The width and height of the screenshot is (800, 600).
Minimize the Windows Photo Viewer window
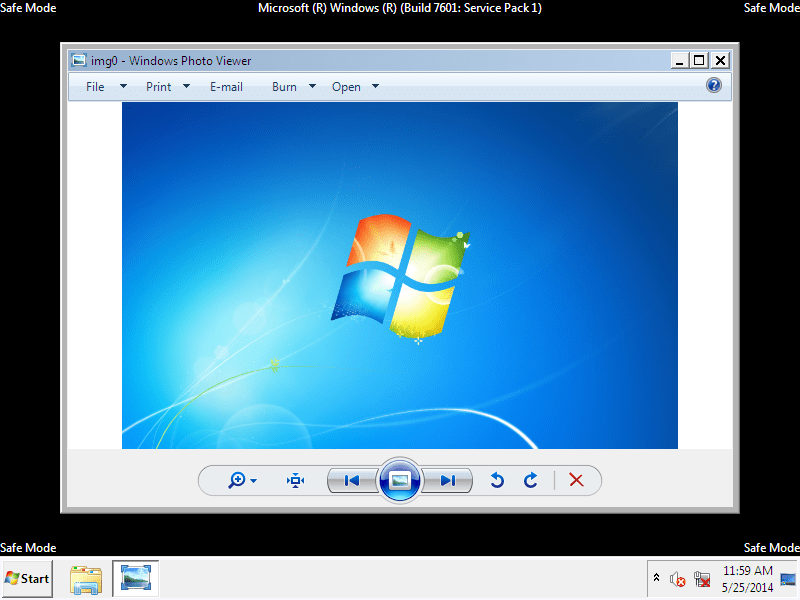679,60
